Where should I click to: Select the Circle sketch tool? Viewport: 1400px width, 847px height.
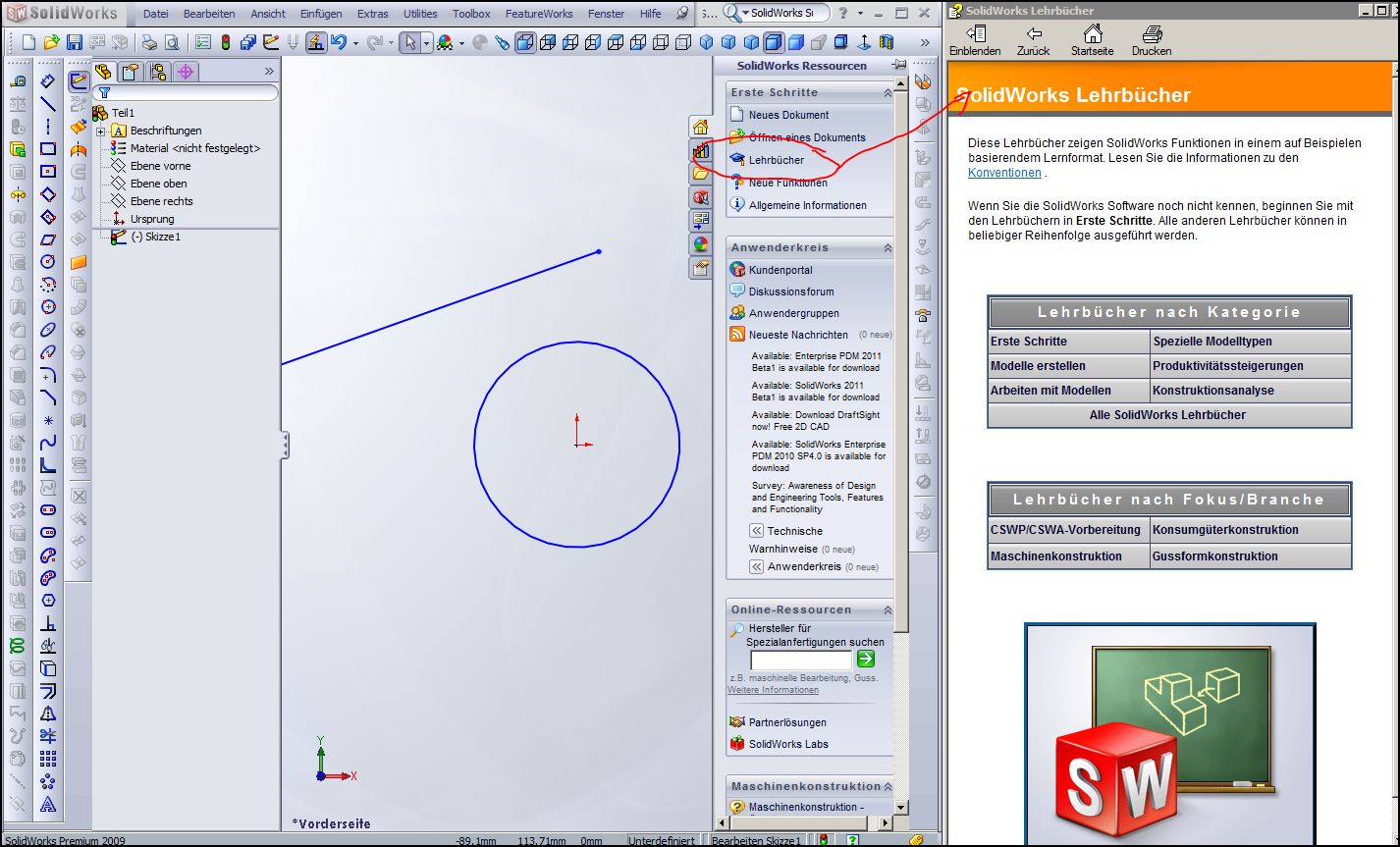48,262
